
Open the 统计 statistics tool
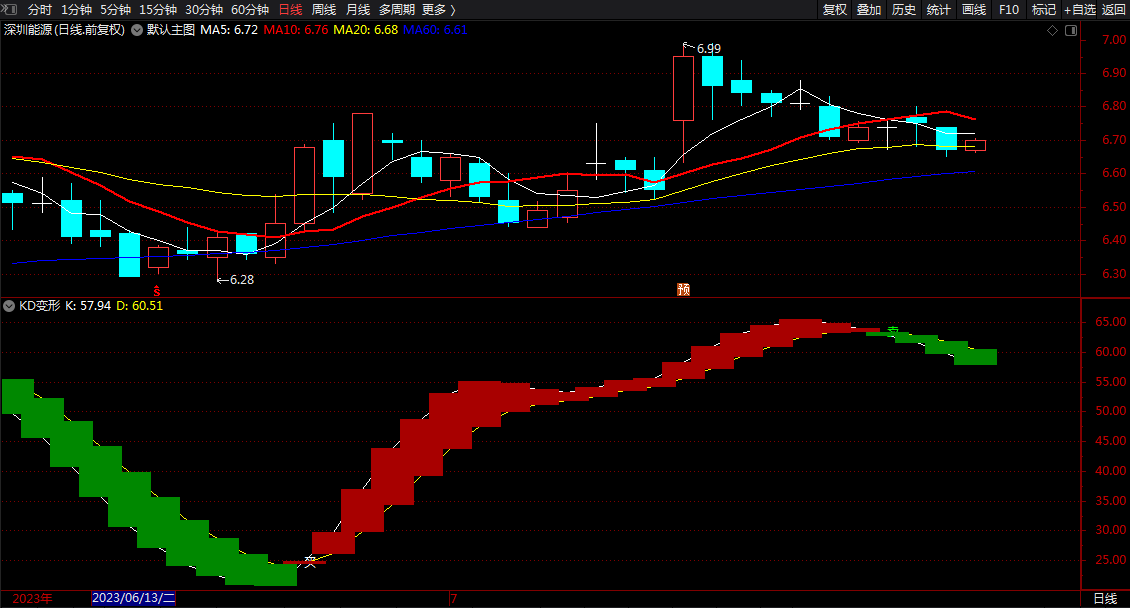(938, 9)
